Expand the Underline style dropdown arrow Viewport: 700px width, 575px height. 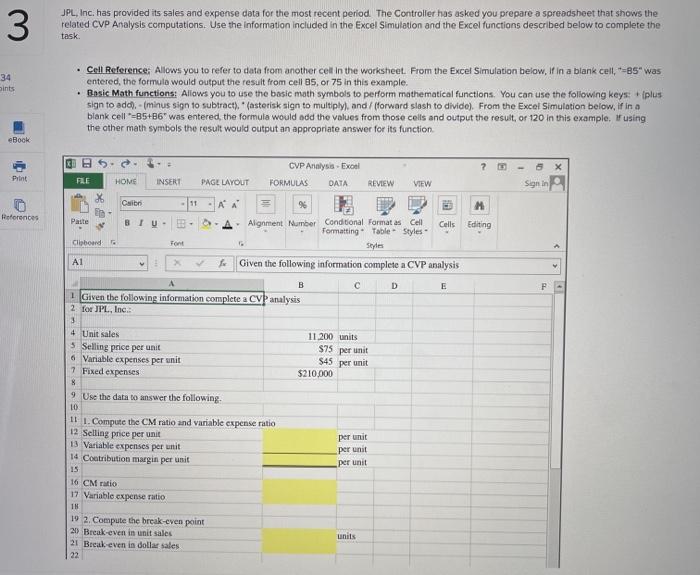(164, 224)
